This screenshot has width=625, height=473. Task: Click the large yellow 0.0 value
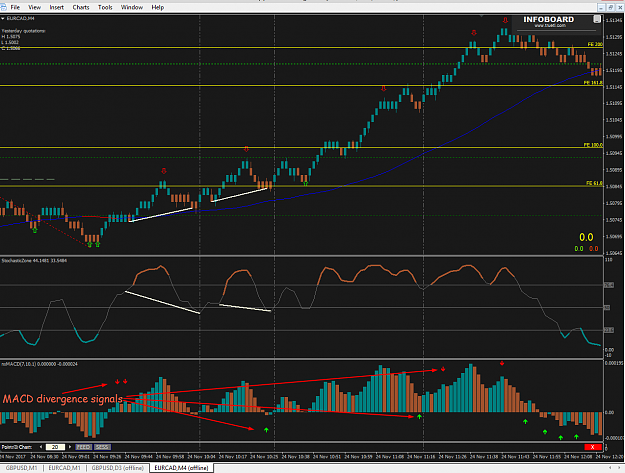(586, 237)
